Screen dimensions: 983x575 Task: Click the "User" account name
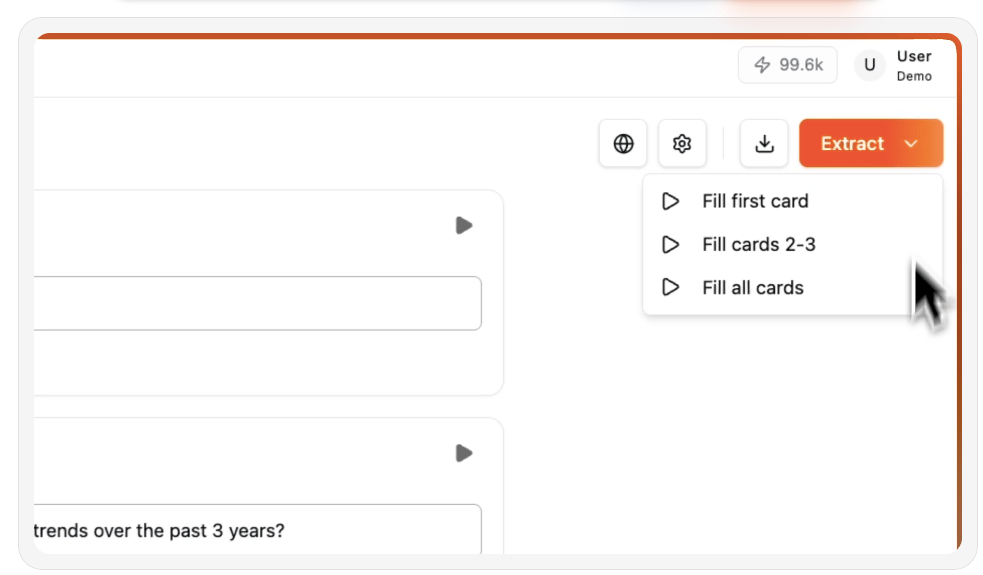pos(914,57)
